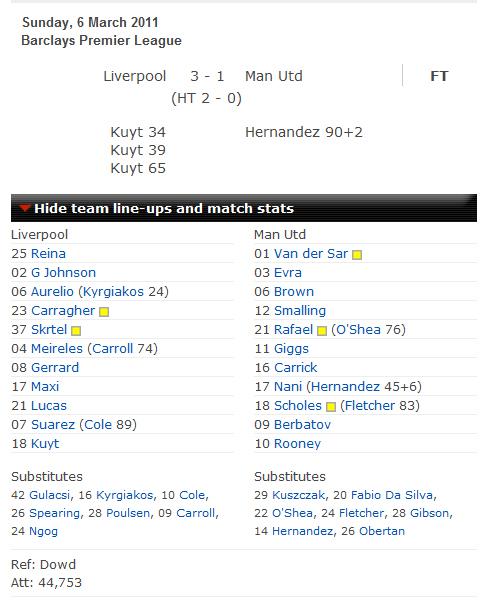488x602 pixels.
Task: Collapse the team line-ups red triangle arrow
Action: 25,208
